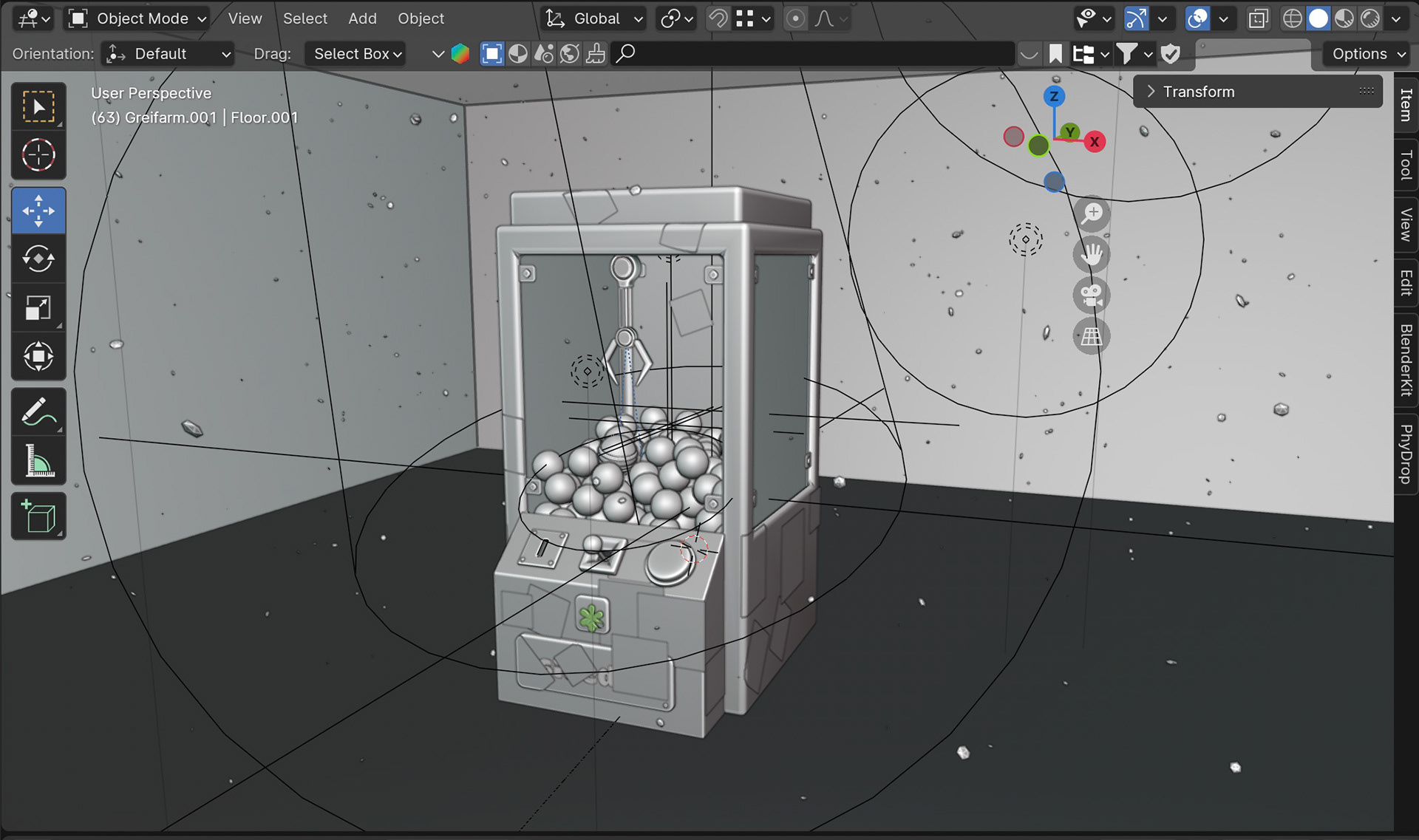Choose the Scale tool
Viewport: 1419px width, 840px height.
click(x=38, y=308)
